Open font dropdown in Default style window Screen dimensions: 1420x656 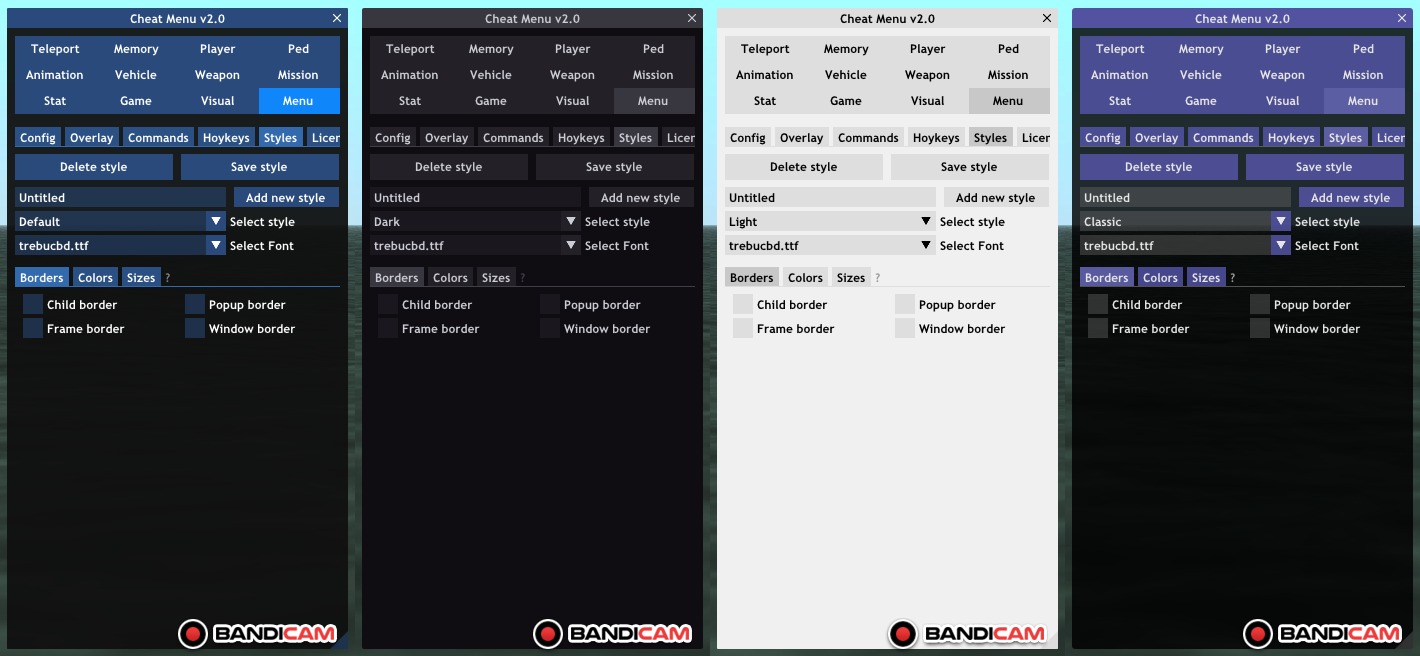(120, 245)
